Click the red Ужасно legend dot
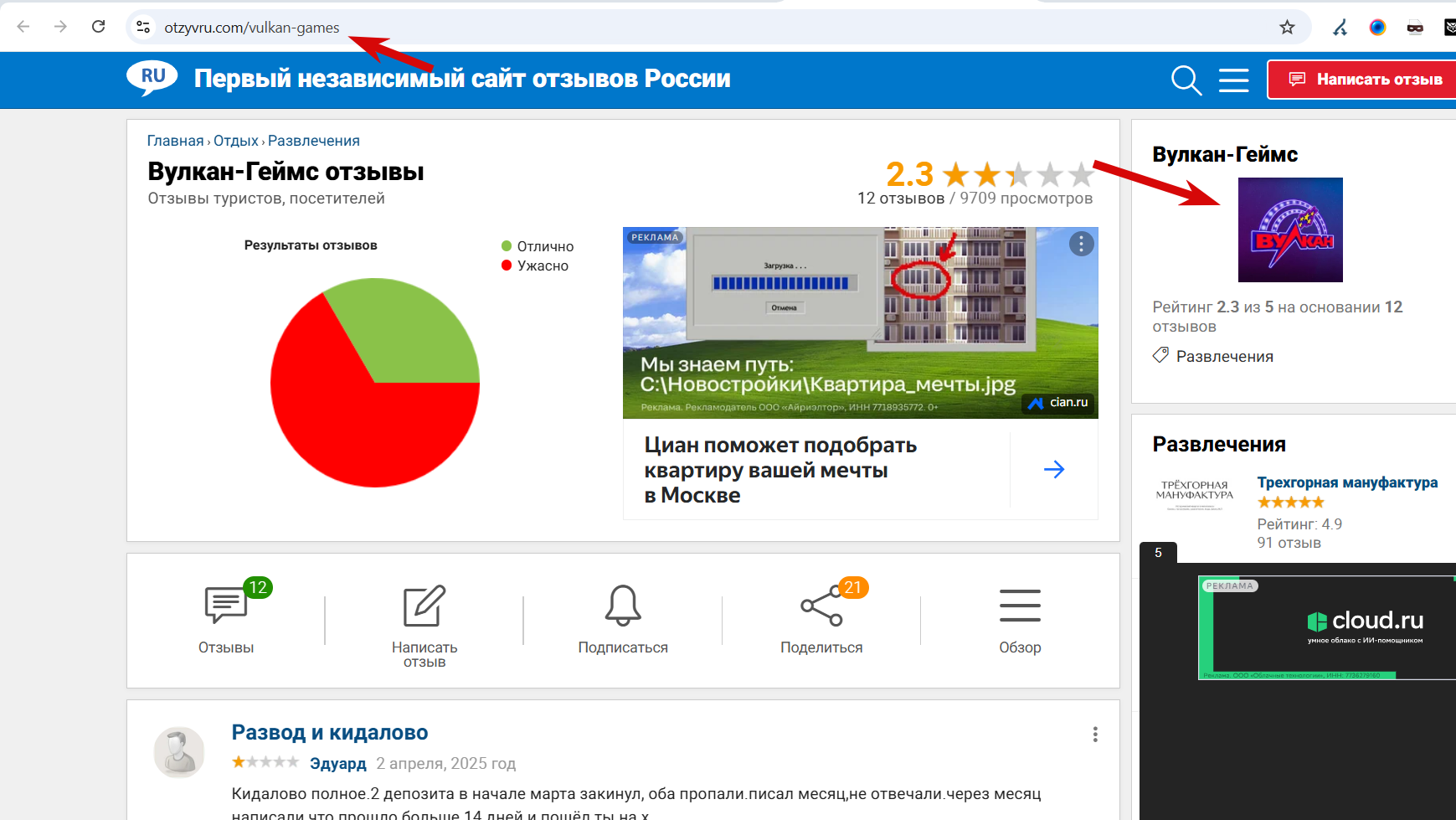The width and height of the screenshot is (1456, 820). pos(507,266)
